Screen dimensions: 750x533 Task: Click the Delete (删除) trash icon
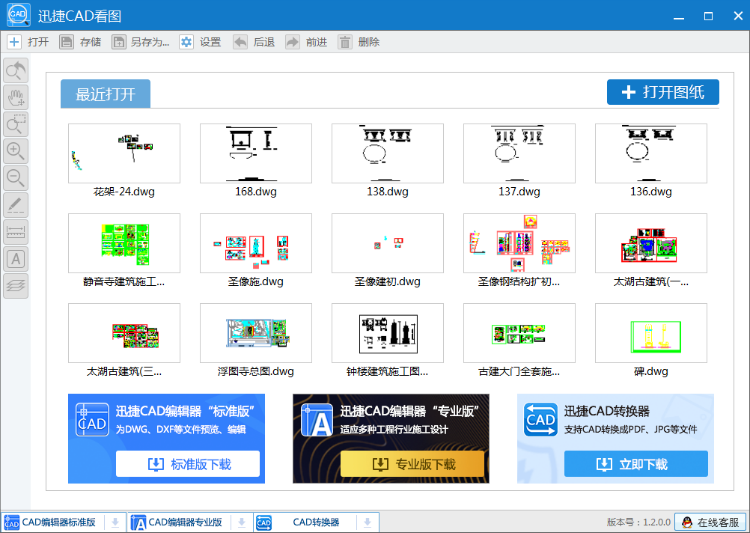(344, 42)
